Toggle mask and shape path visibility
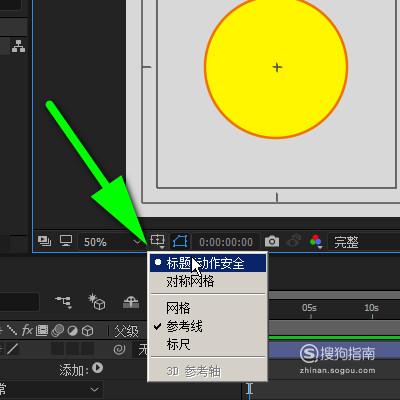Viewport: 400px width, 400px height. tap(181, 241)
